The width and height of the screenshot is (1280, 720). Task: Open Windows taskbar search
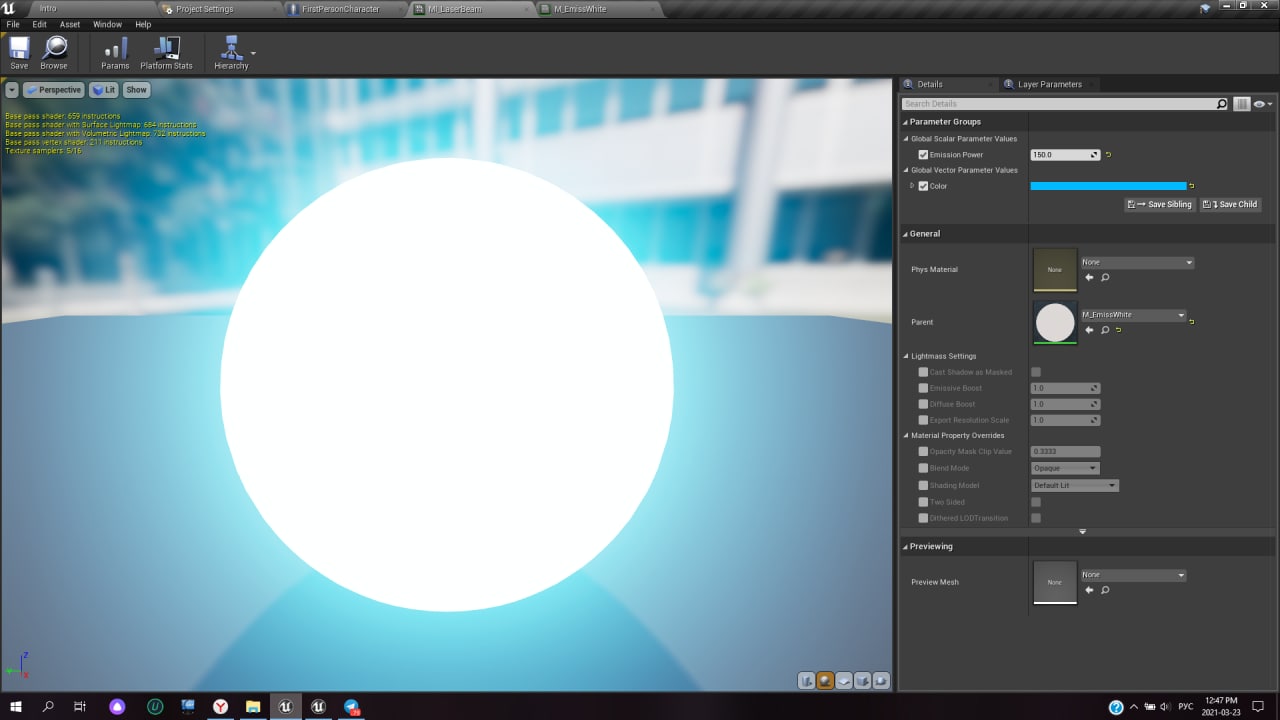click(48, 706)
